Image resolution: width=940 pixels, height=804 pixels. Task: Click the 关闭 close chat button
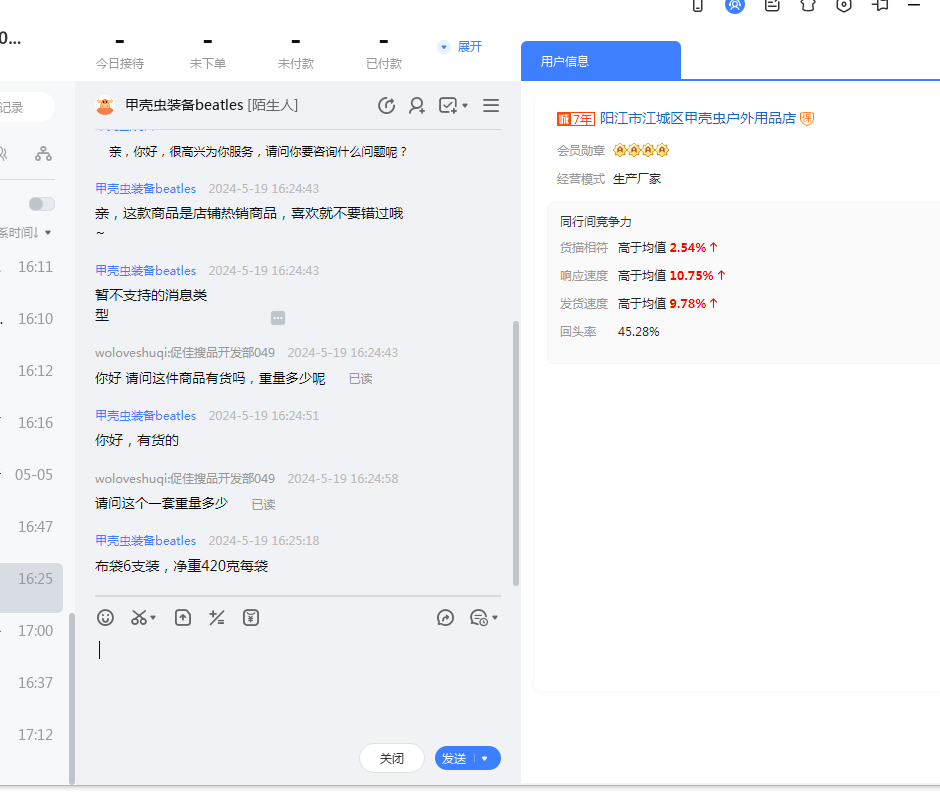392,759
